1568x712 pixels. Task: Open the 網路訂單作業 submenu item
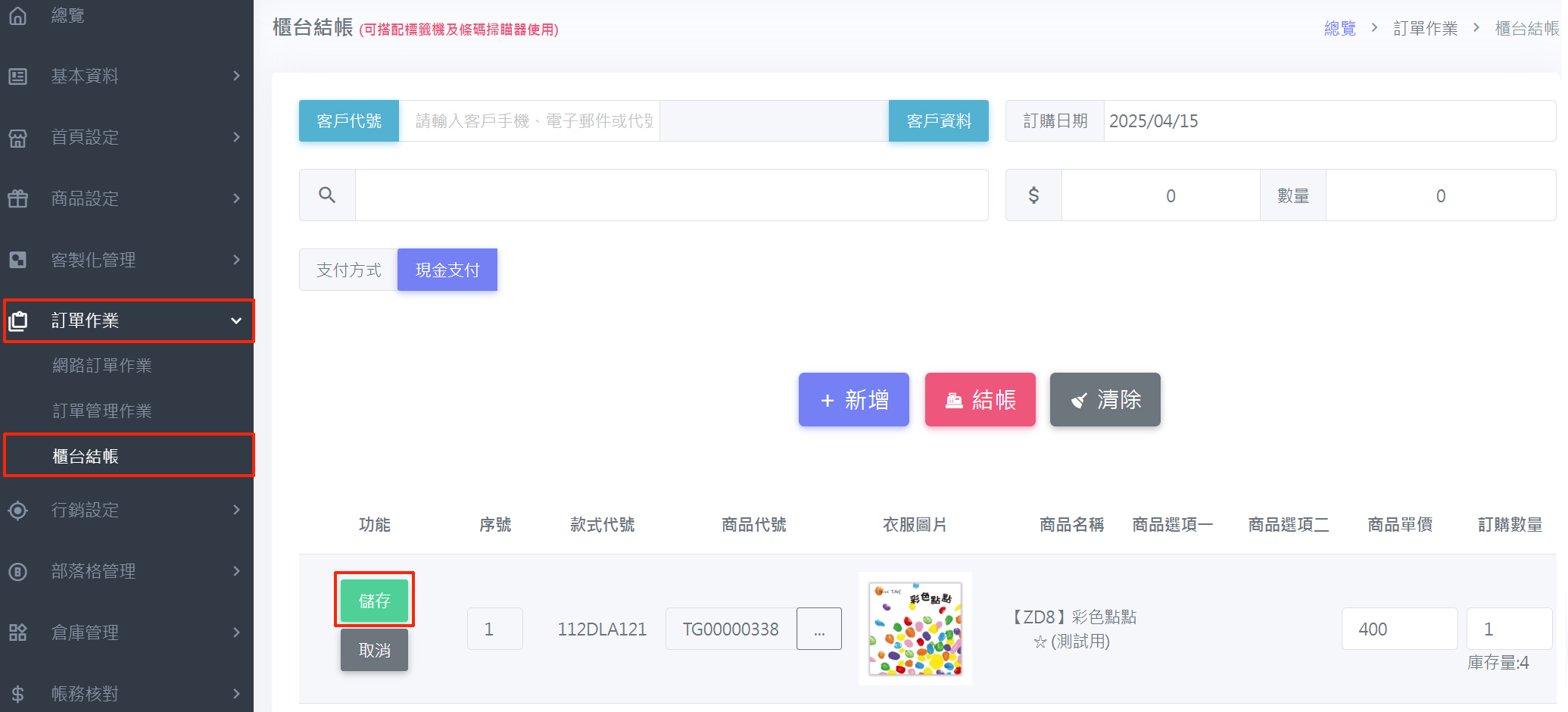pyautogui.click(x=102, y=366)
